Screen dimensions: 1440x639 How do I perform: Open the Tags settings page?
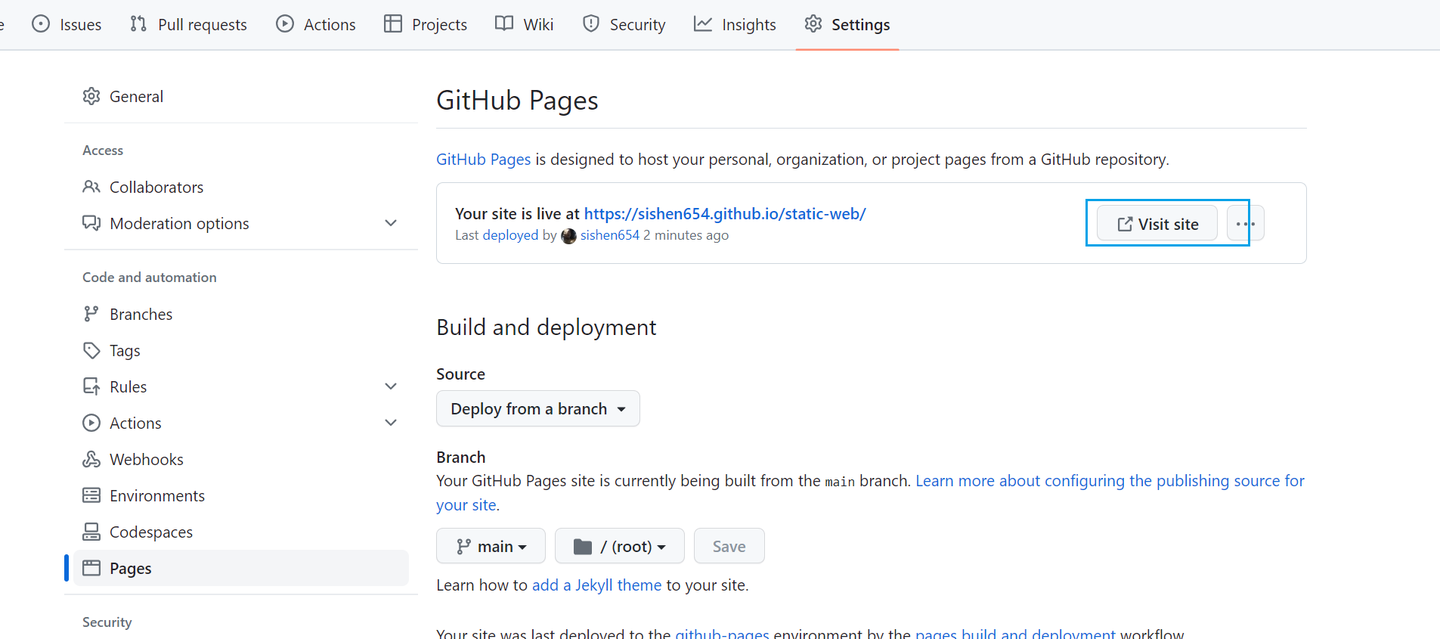pos(123,350)
